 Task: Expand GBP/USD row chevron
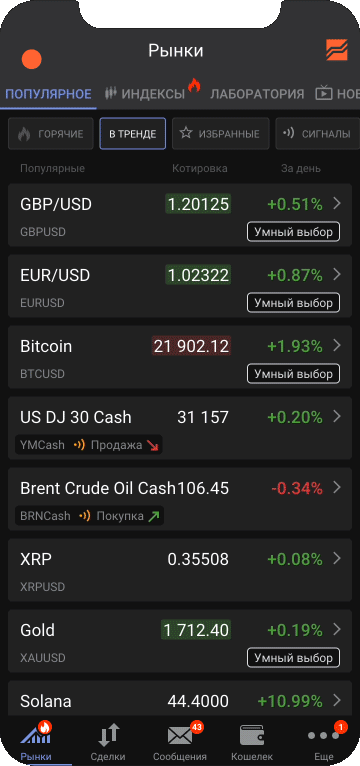[x=336, y=204]
